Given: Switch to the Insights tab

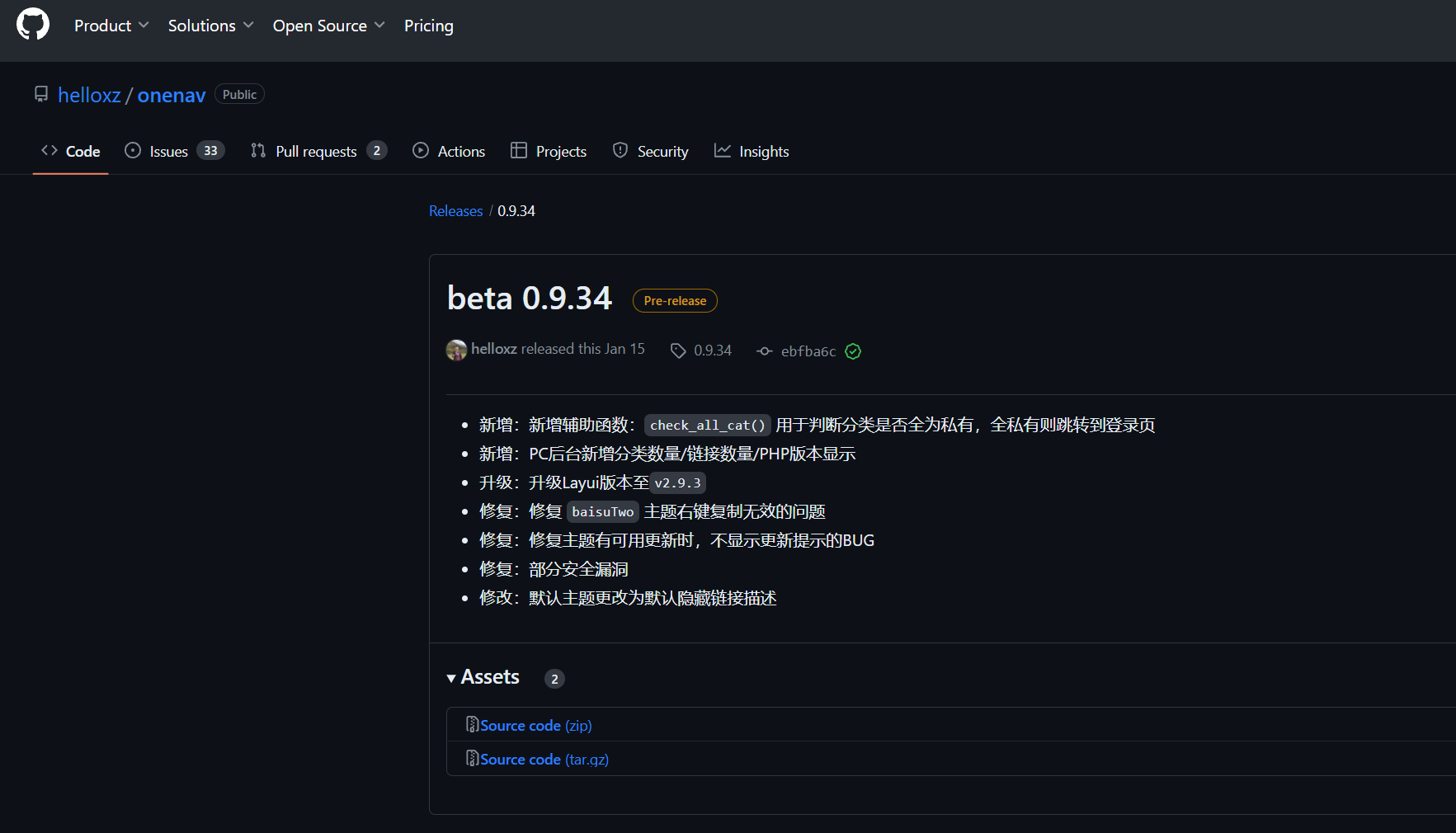Looking at the screenshot, I should (752, 151).
